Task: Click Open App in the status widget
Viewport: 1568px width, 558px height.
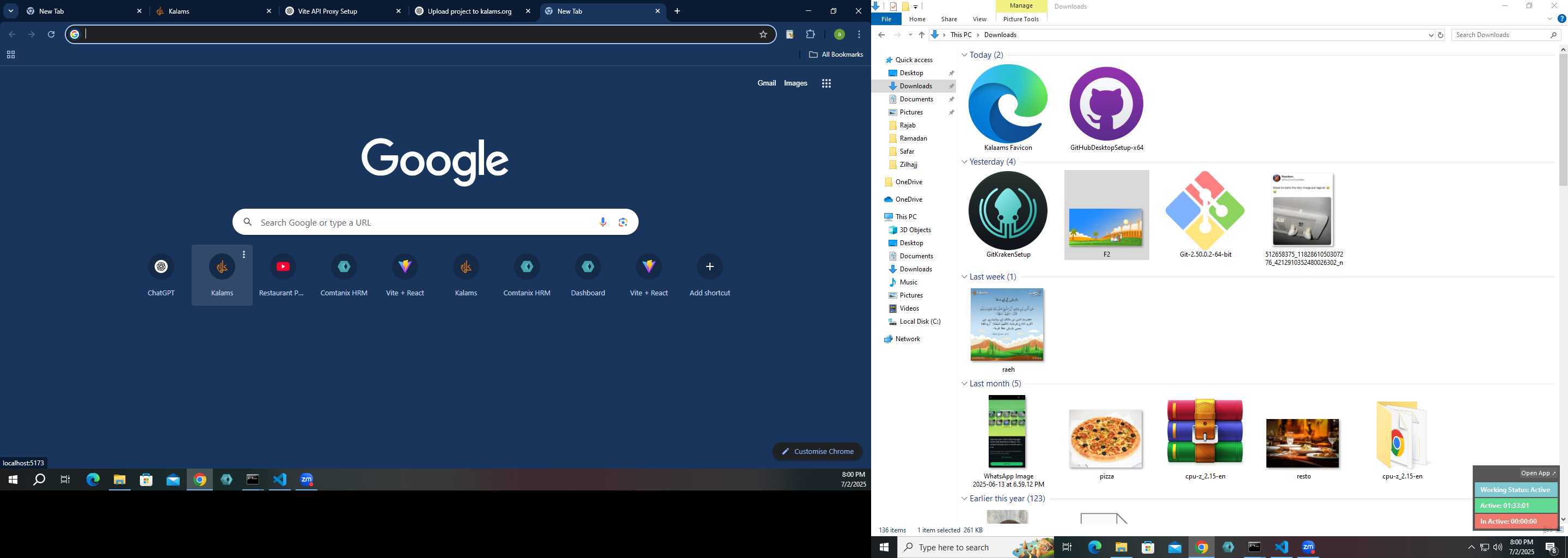Action: point(1538,474)
